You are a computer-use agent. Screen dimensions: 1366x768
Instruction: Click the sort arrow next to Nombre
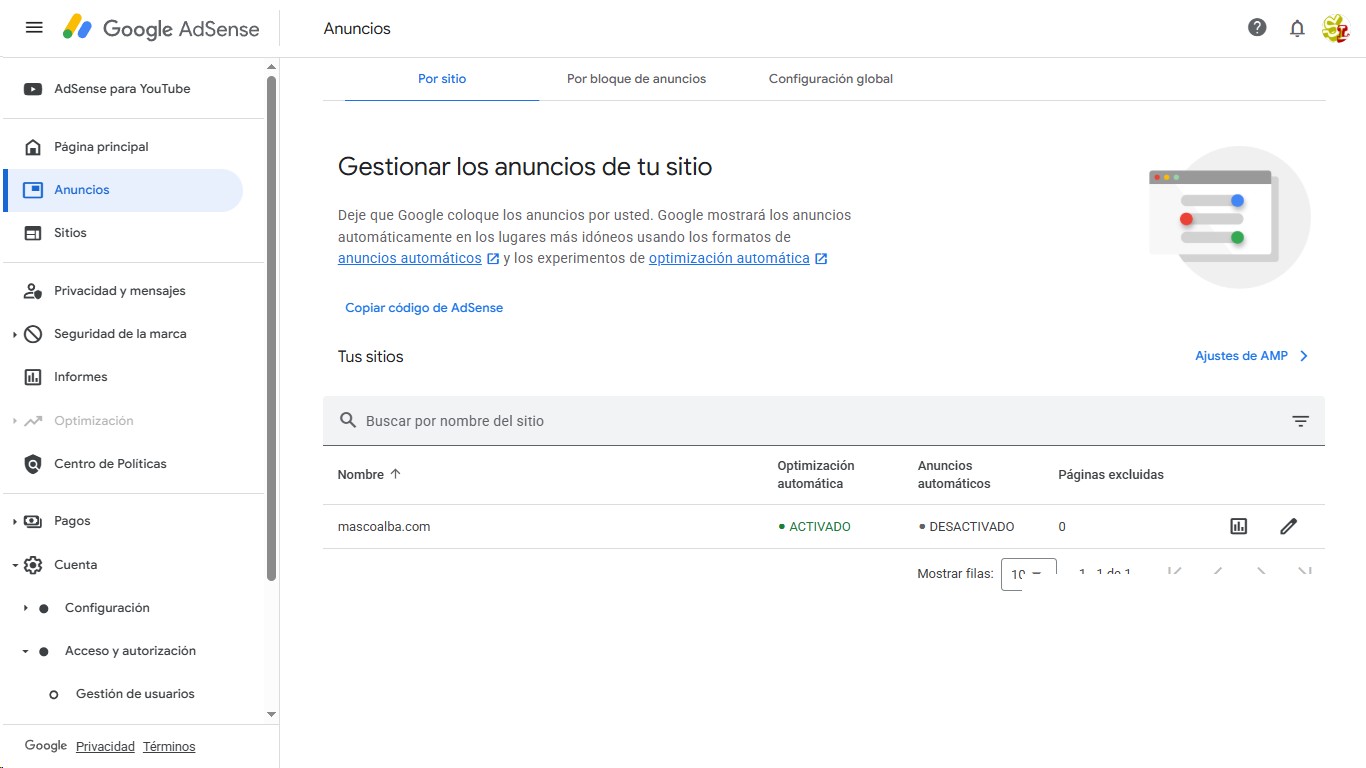pos(395,474)
